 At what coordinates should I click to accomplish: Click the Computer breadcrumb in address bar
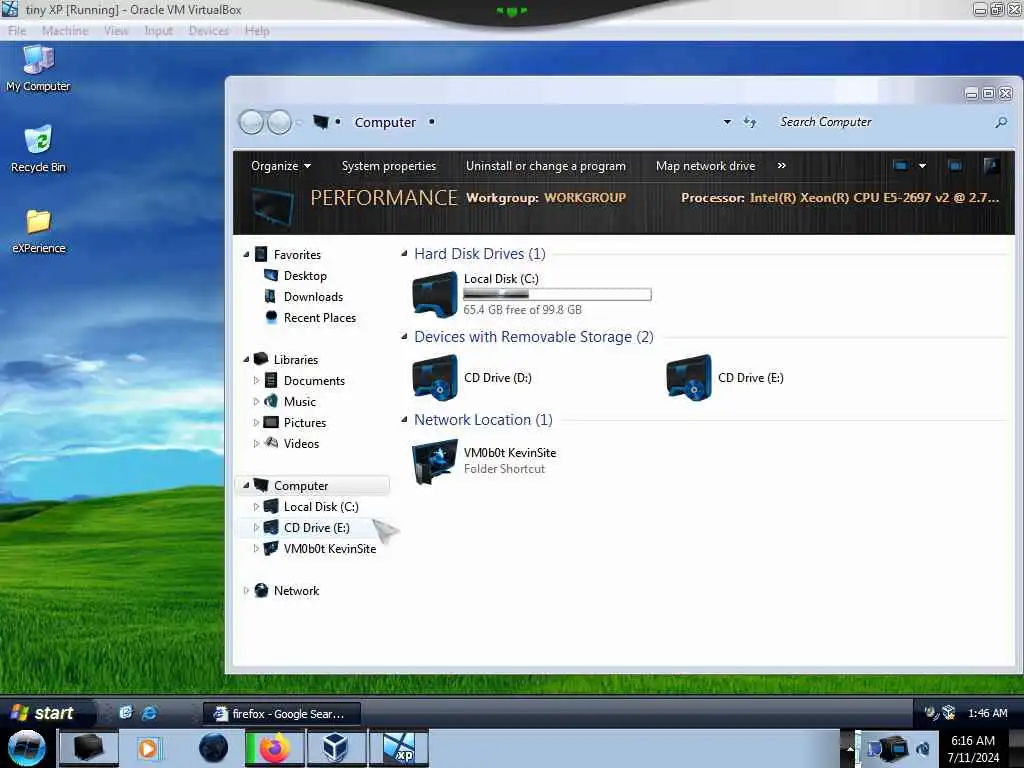point(385,122)
